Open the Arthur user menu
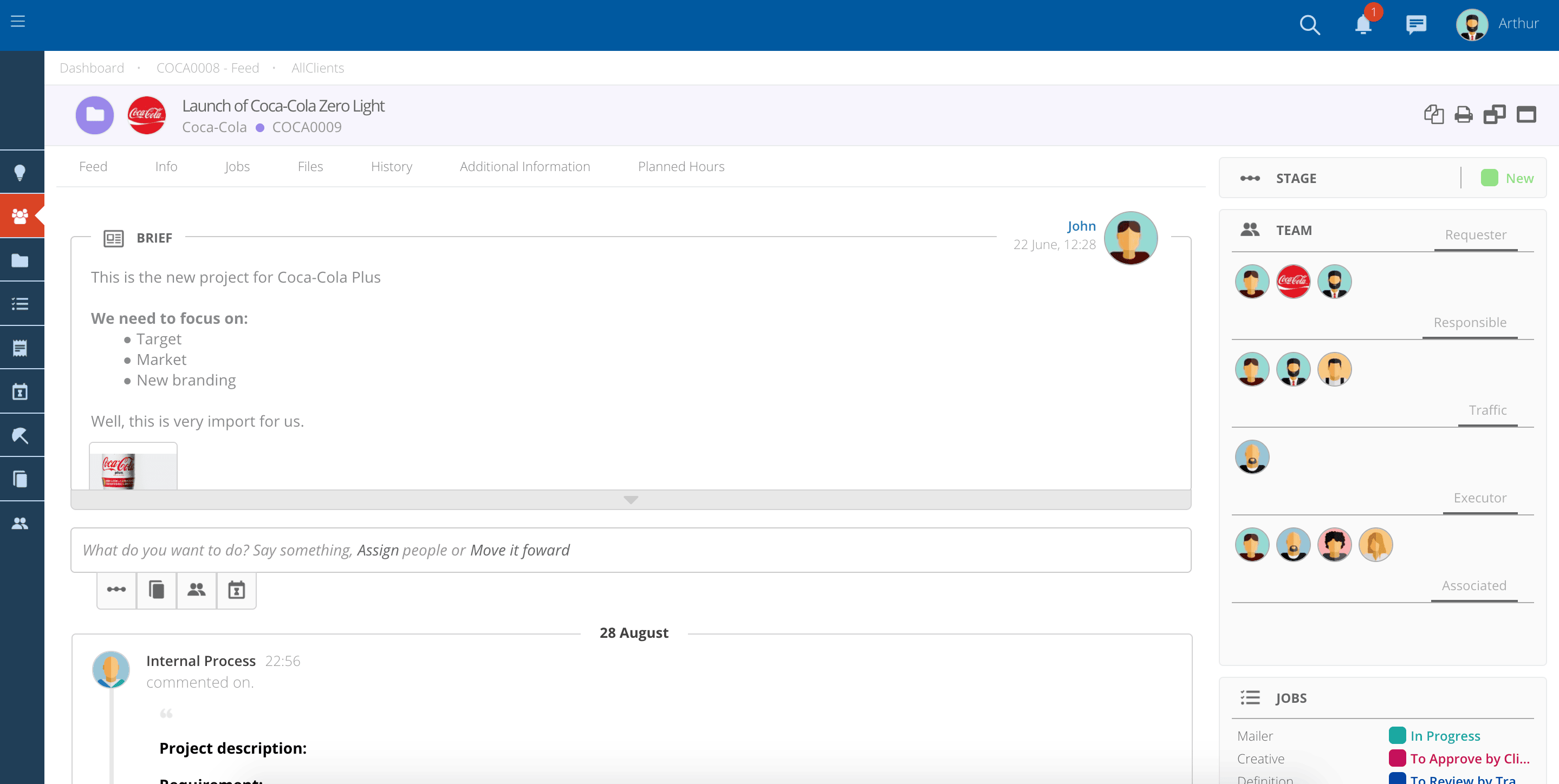 pyautogui.click(x=1517, y=24)
